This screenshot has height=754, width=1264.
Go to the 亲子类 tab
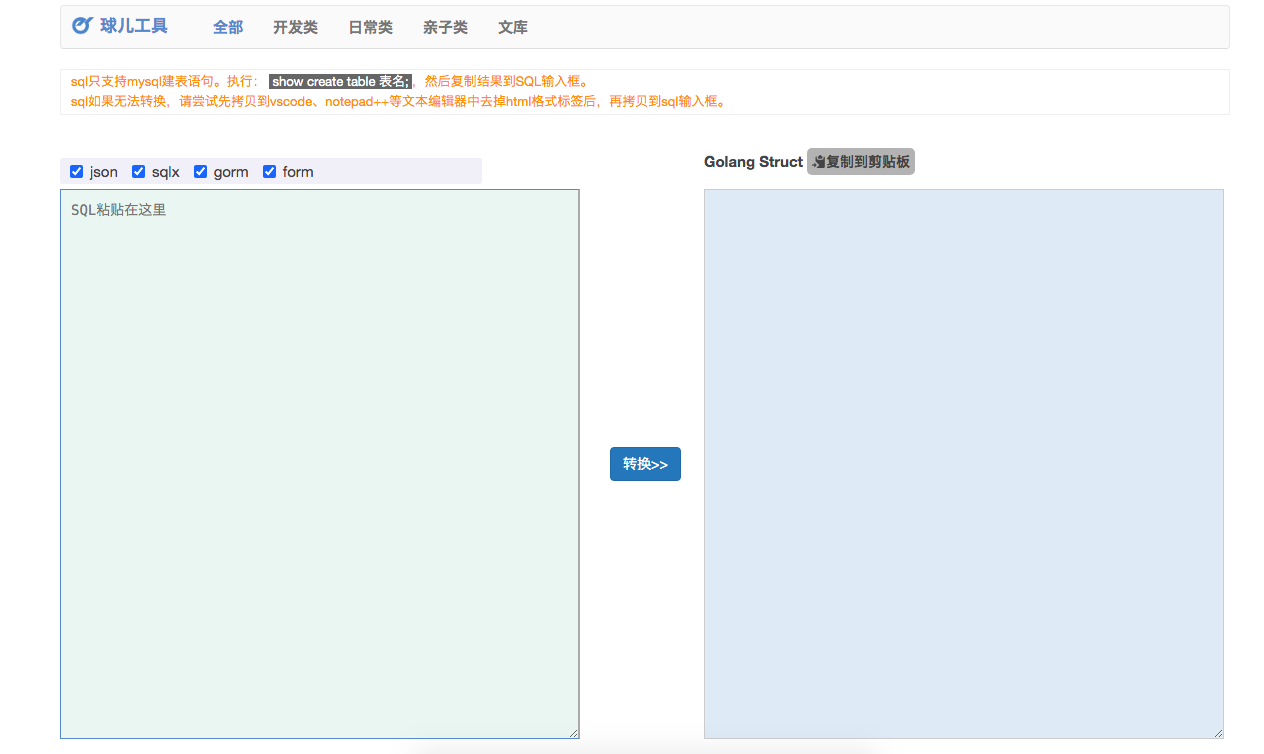click(445, 27)
